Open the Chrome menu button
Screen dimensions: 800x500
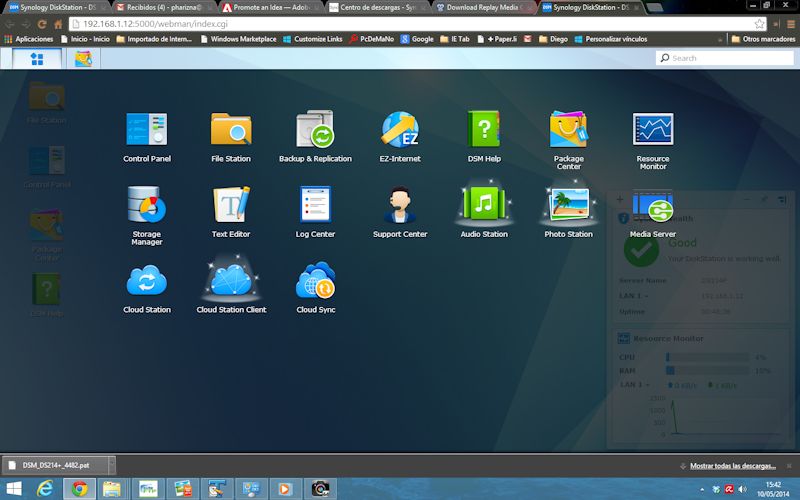[791, 24]
